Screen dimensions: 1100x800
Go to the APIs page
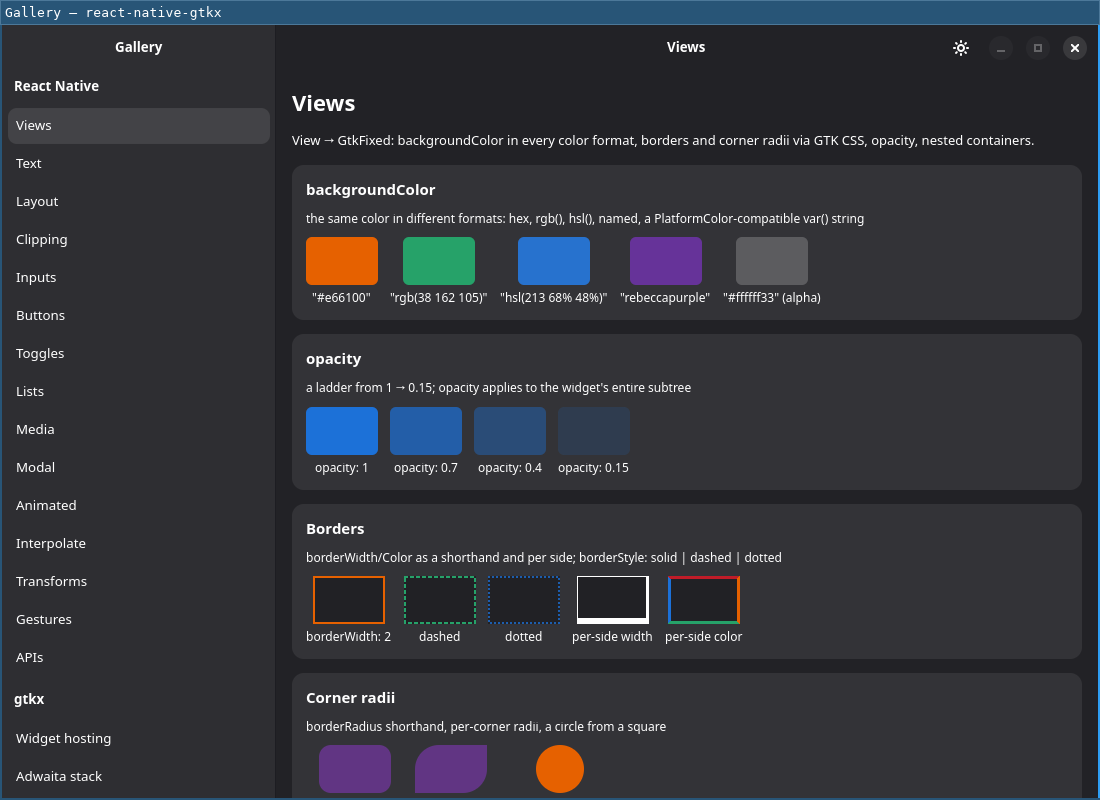pos(139,656)
